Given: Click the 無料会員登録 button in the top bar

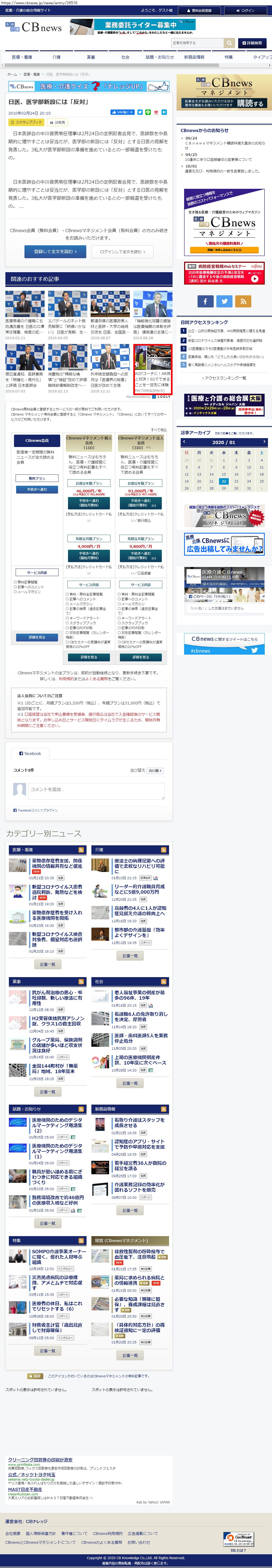Looking at the screenshot, I should 200,10.
